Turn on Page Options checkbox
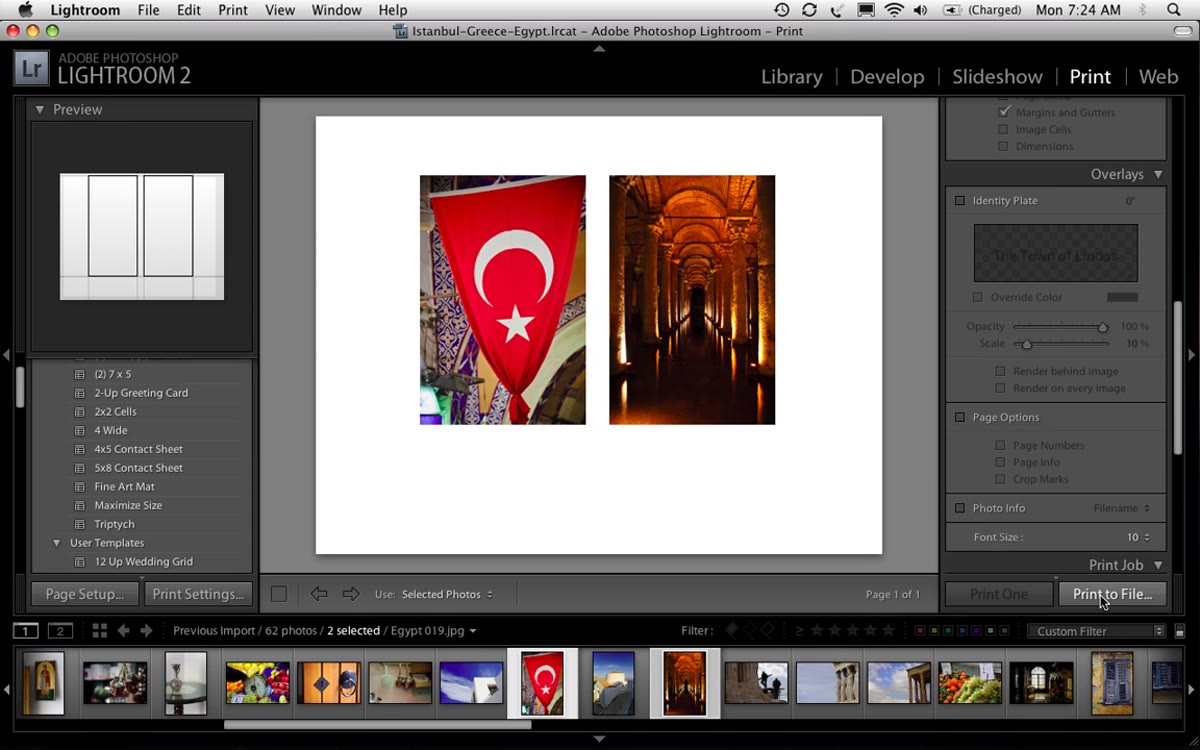Screen dimensions: 1200x750 960,417
